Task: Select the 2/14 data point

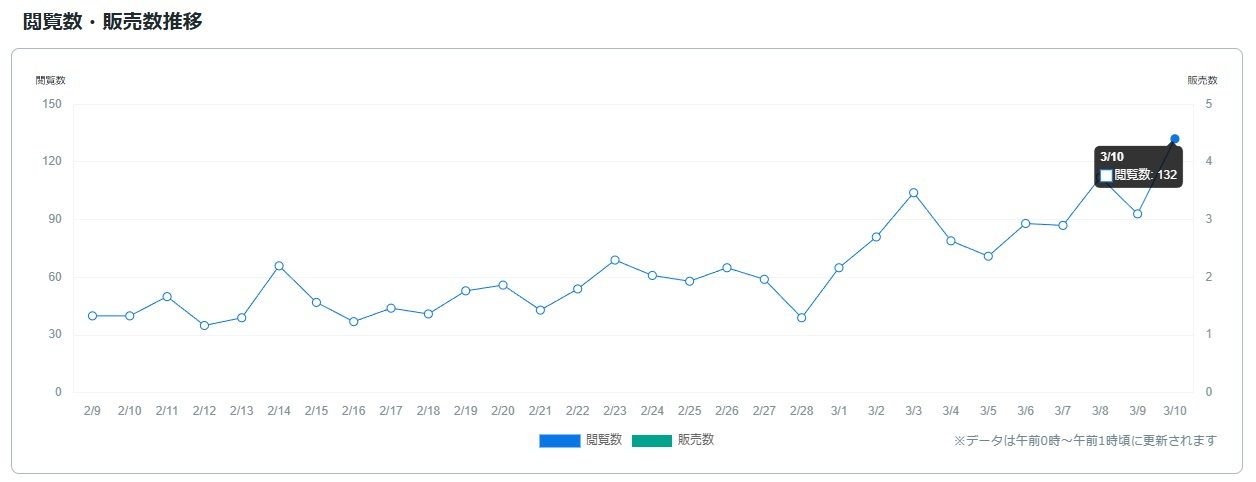Action: coord(279,266)
